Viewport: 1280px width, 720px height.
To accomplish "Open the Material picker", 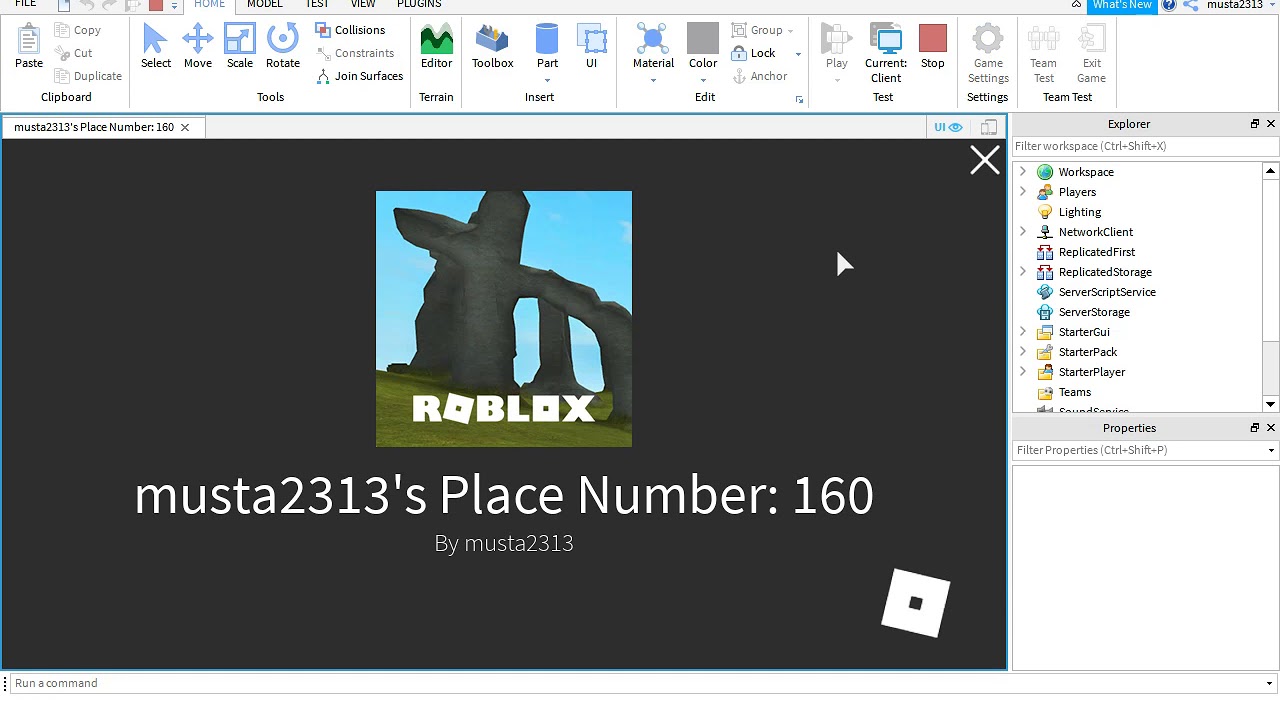I will point(653,47).
